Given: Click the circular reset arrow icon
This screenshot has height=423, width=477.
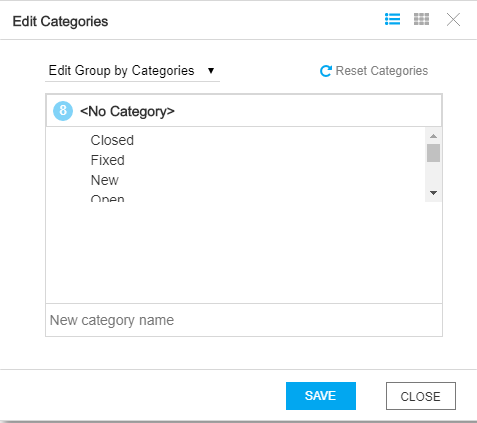Looking at the screenshot, I should pos(326,71).
